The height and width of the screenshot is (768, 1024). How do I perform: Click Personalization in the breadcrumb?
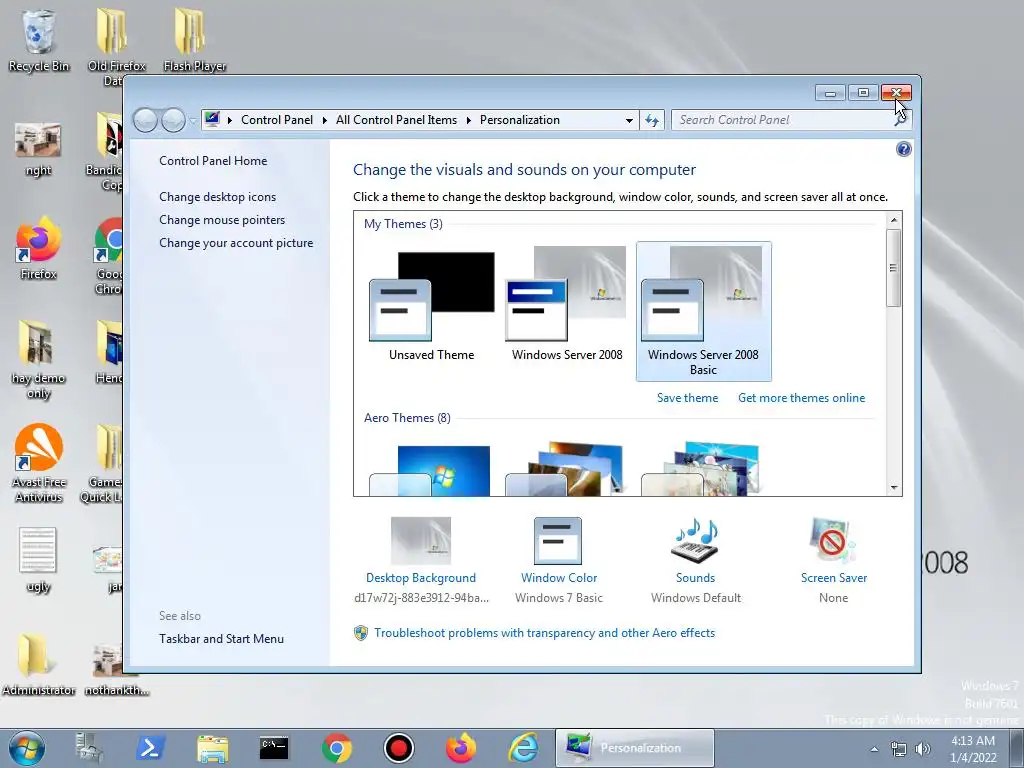[x=520, y=120]
